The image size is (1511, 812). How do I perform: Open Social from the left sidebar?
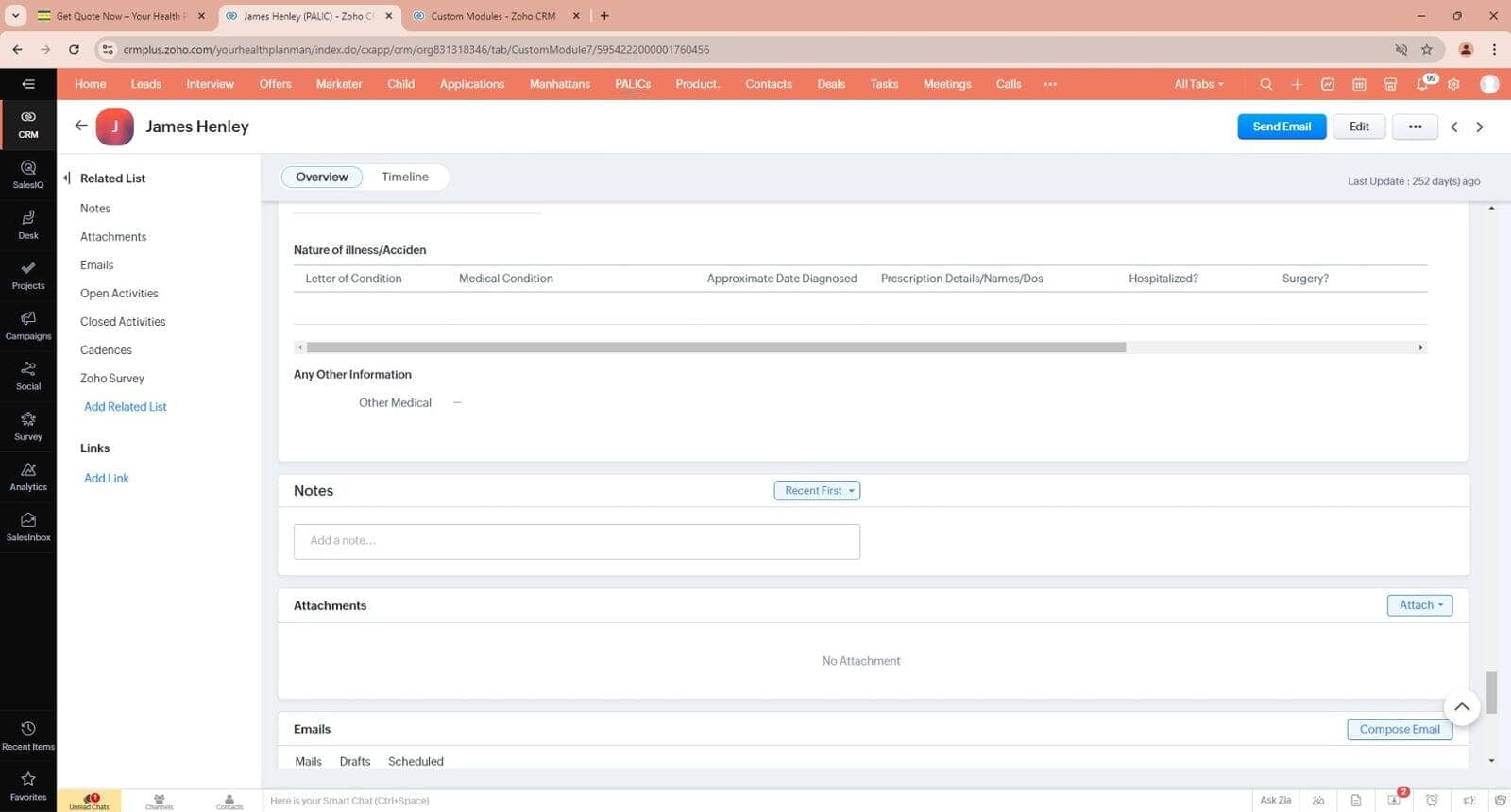28,376
